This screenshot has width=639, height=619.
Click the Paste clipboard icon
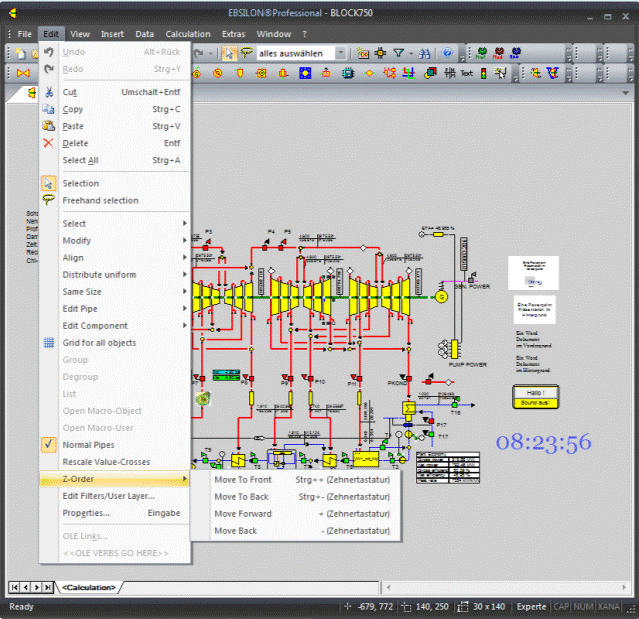coord(48,126)
